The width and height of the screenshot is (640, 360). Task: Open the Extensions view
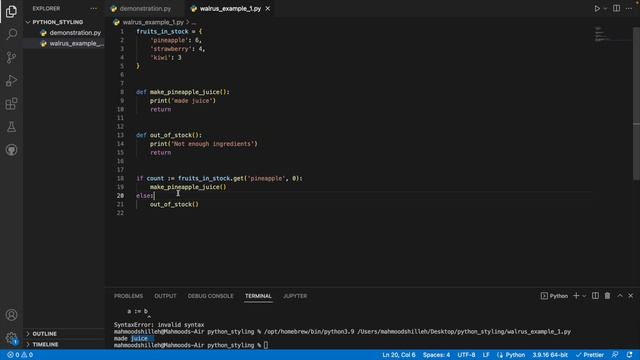[11, 104]
